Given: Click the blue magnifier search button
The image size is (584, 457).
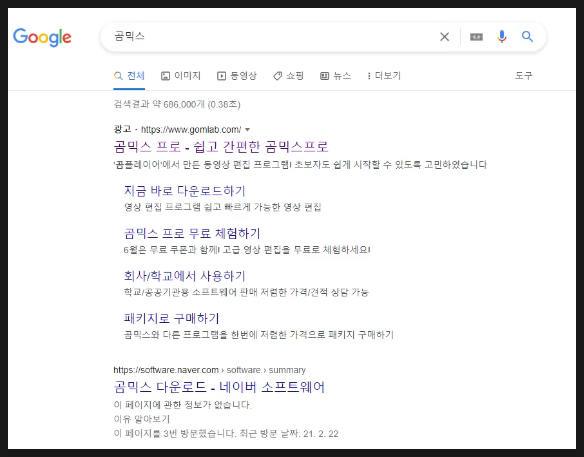Looking at the screenshot, I should 527,37.
